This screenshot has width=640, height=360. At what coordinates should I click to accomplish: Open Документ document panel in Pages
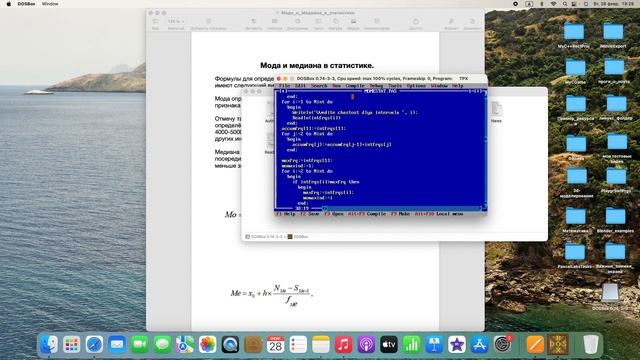(472, 24)
